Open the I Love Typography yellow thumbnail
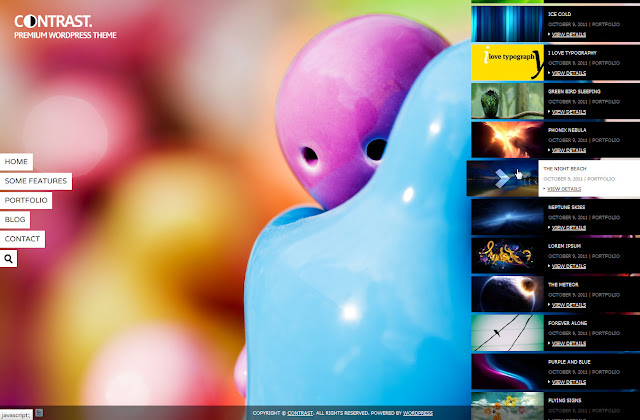This screenshot has height=420, width=640. click(x=508, y=62)
